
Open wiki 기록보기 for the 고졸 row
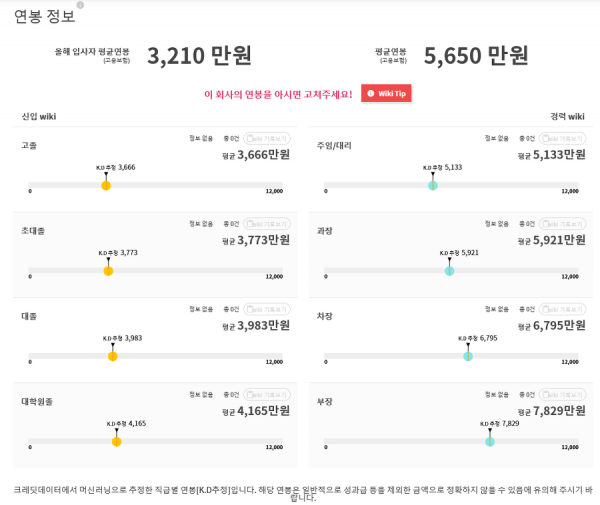pyautogui.click(x=267, y=138)
